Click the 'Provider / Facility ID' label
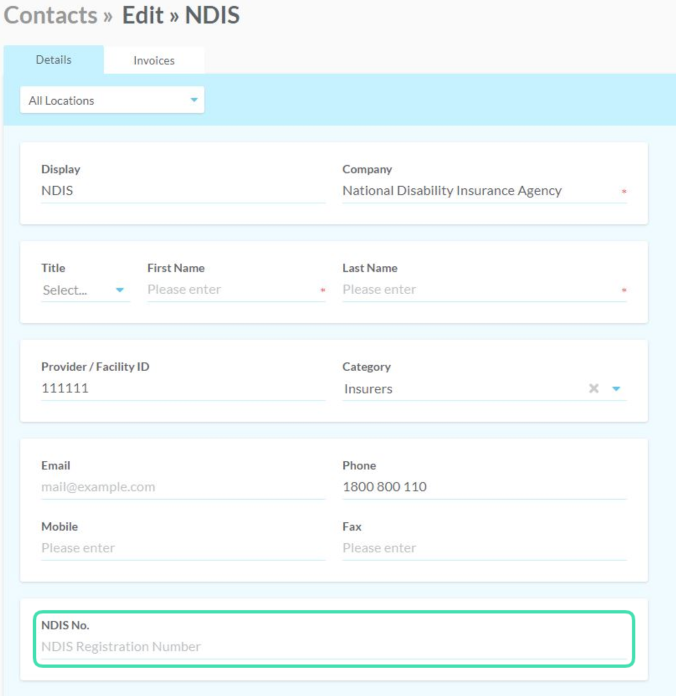 point(95,367)
